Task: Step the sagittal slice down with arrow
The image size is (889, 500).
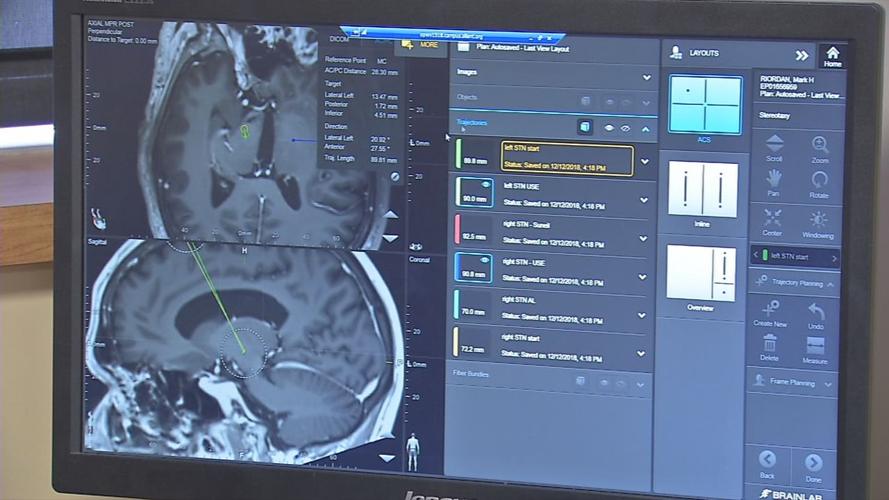Action: 387,457
